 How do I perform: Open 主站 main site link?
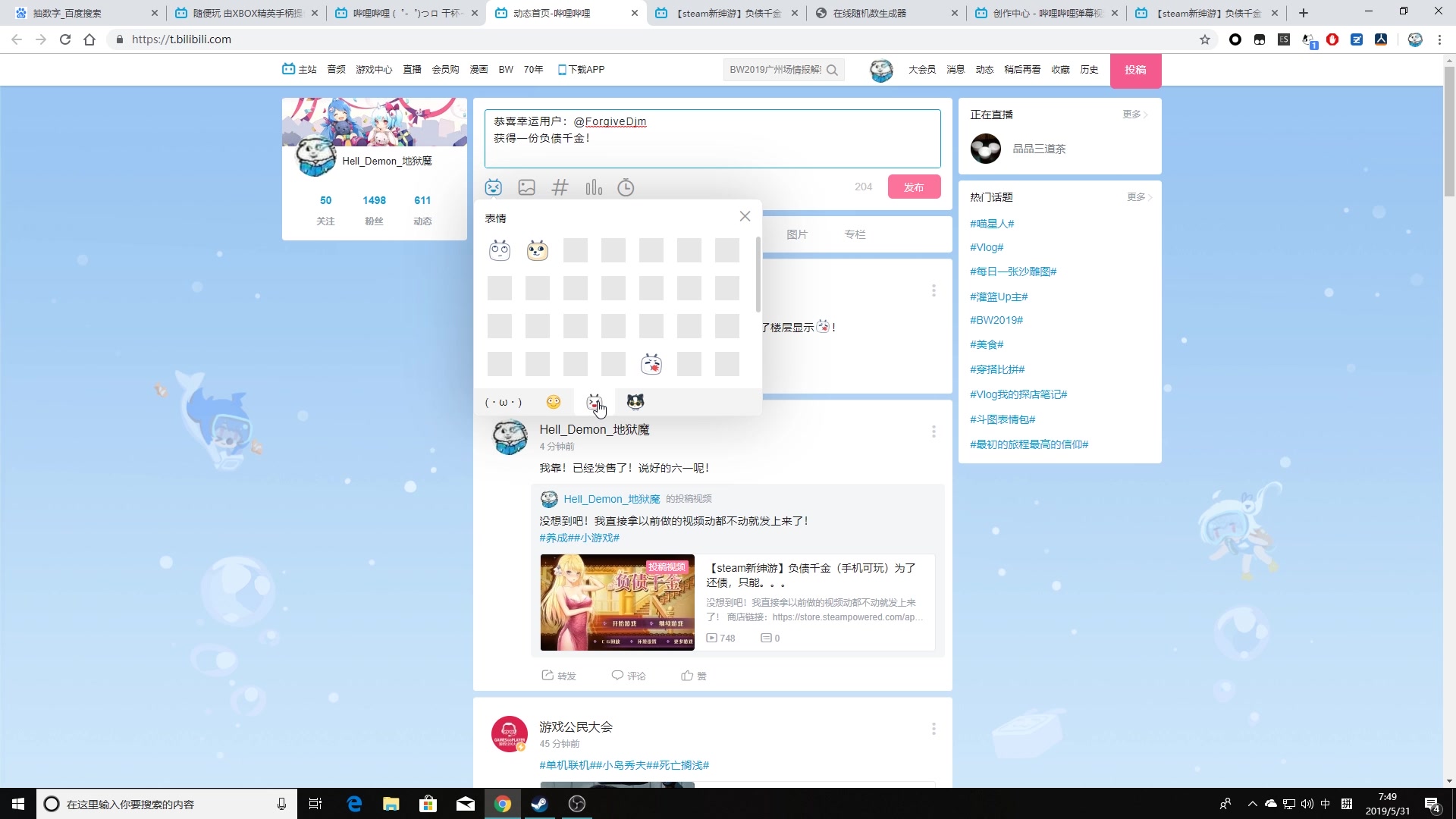click(x=300, y=70)
